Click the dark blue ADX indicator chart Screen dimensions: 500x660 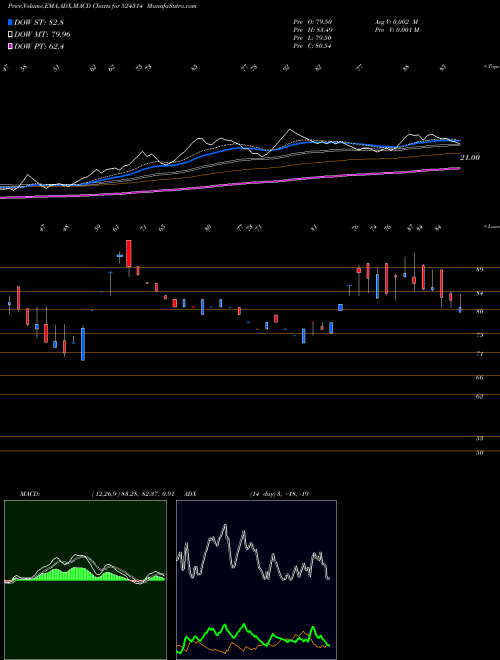coord(256,580)
